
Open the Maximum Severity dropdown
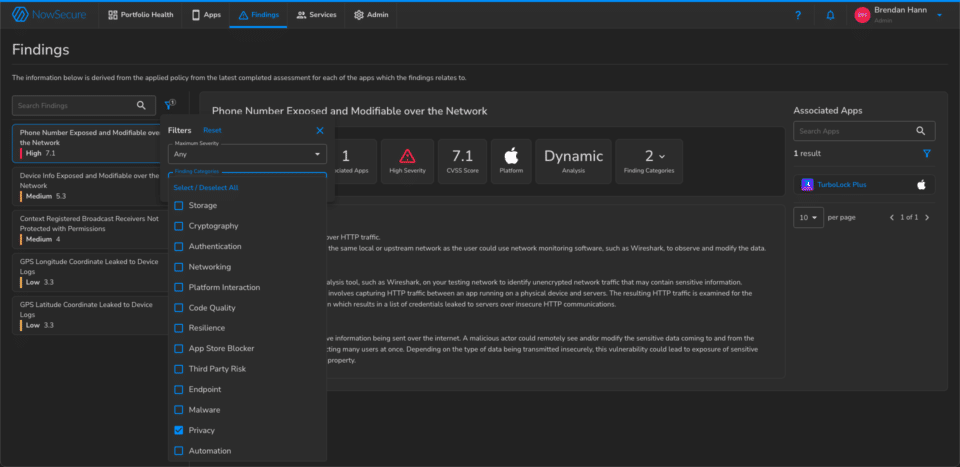[x=247, y=155]
